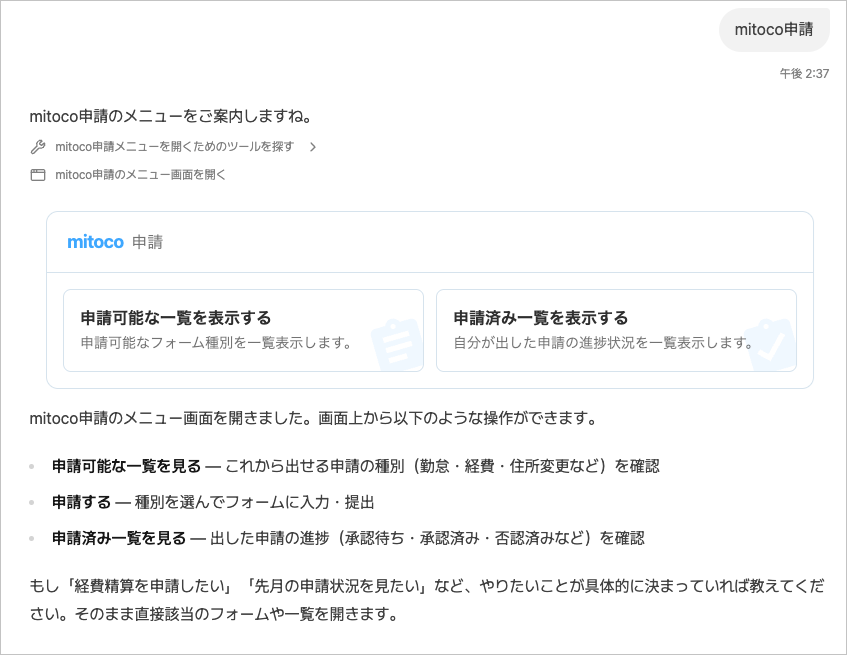This screenshot has height=655, width=847.
Task: Open the 申請済み一覧を表示する card
Action: (616, 330)
